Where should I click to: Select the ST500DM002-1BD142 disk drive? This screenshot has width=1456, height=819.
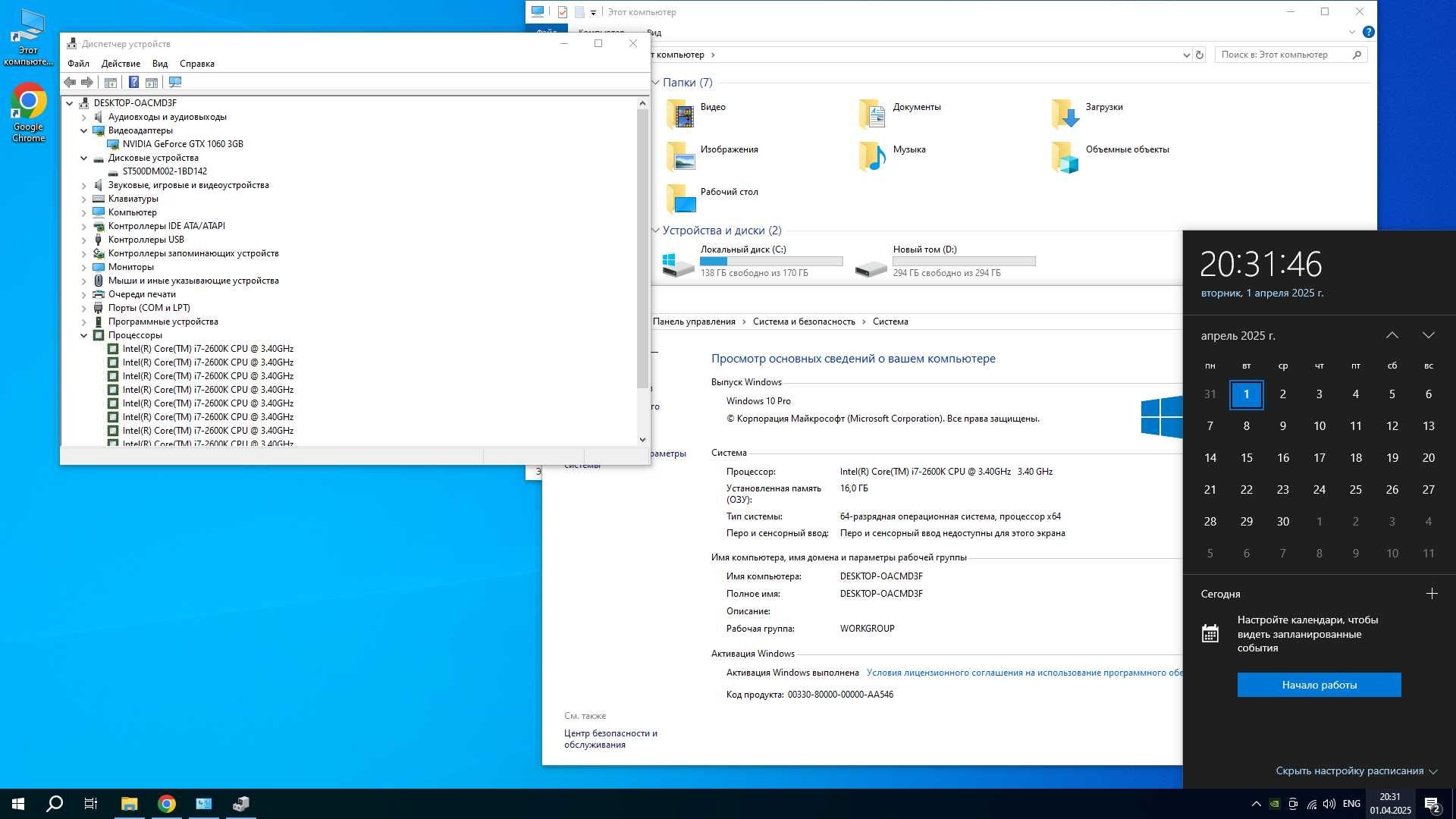[165, 171]
